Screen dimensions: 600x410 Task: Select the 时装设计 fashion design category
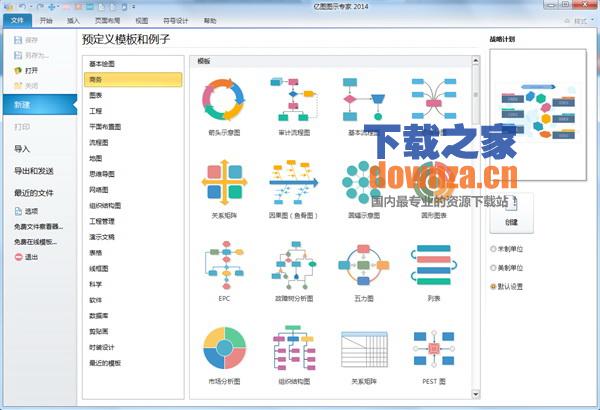point(133,347)
